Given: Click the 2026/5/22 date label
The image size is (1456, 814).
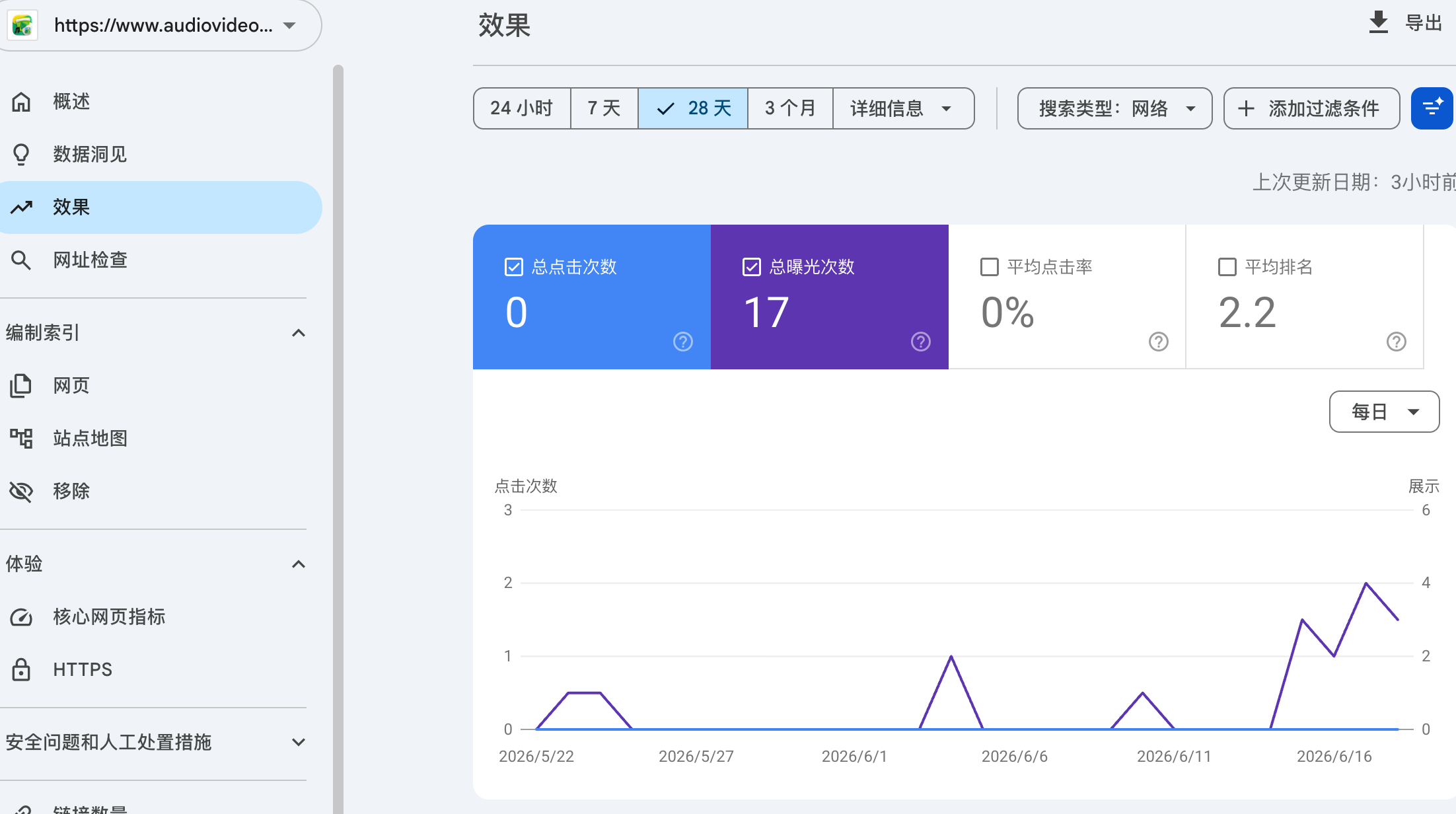Looking at the screenshot, I should pyautogui.click(x=536, y=757).
